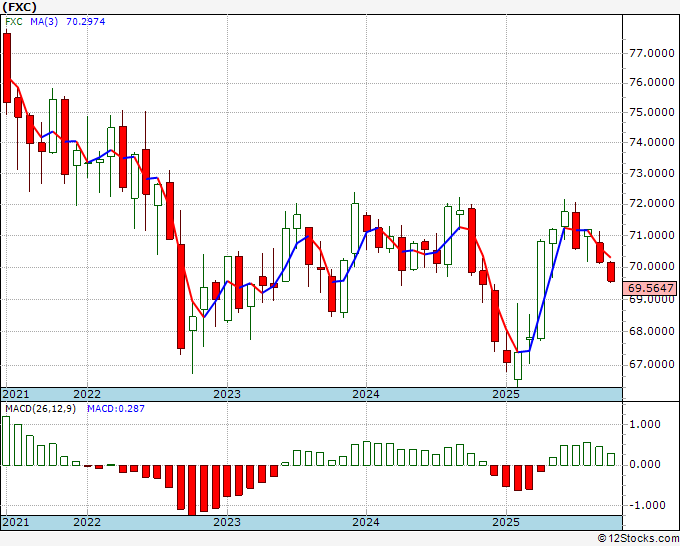Click the -1.000 MACD axis label

click(643, 505)
